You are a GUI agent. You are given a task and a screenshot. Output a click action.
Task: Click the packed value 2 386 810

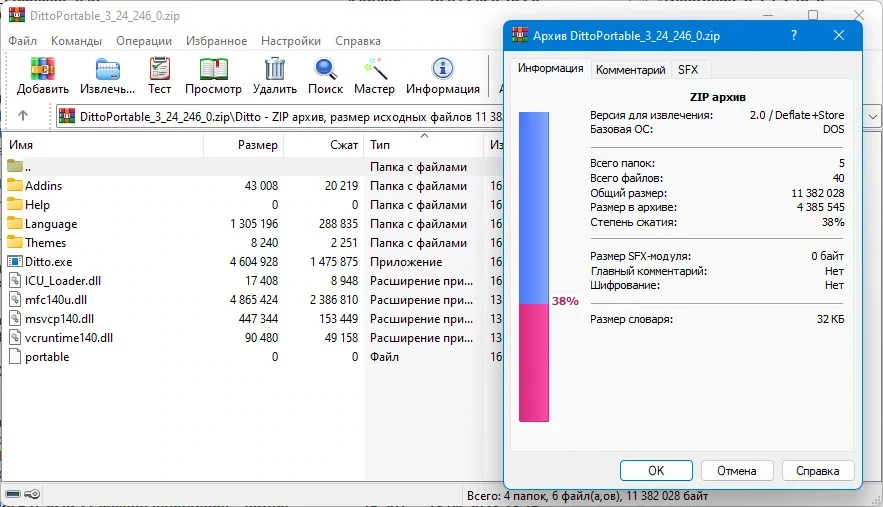click(334, 300)
